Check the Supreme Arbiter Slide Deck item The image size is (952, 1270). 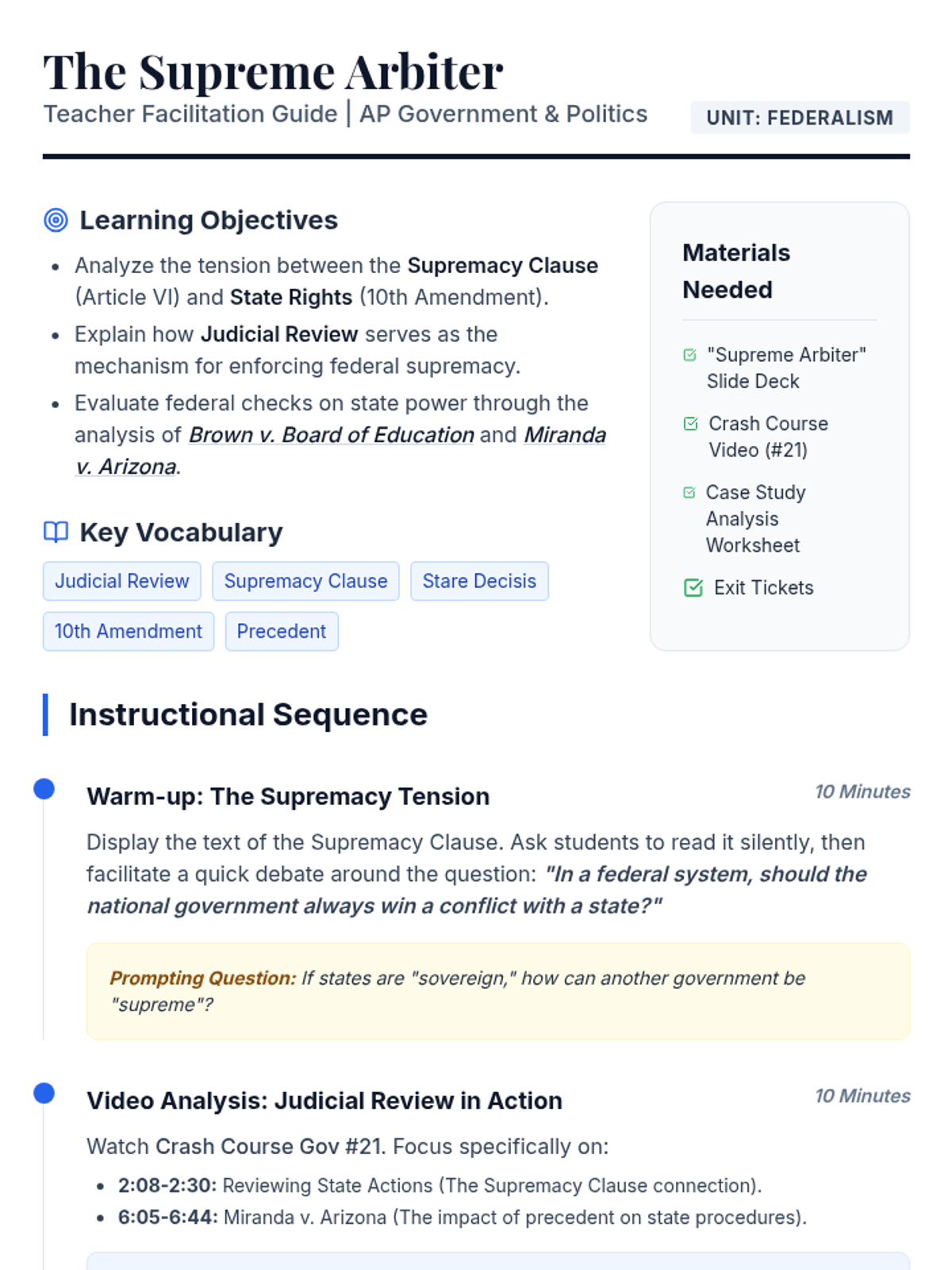tap(690, 355)
